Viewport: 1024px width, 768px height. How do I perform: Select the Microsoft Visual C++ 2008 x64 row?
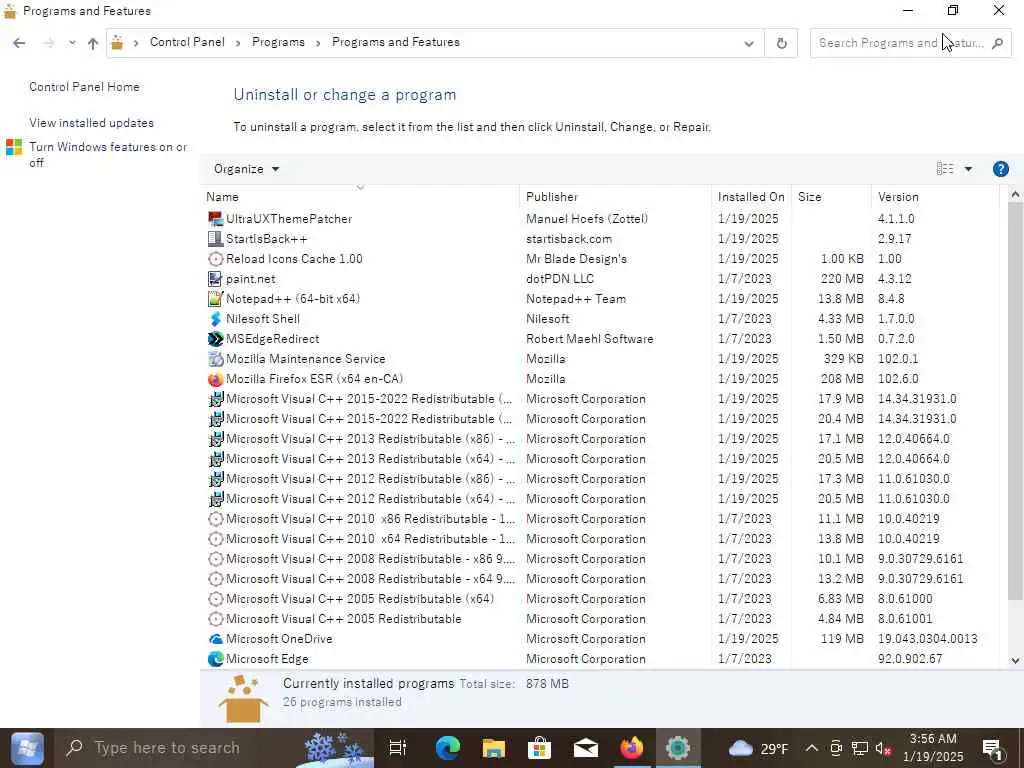(600, 579)
